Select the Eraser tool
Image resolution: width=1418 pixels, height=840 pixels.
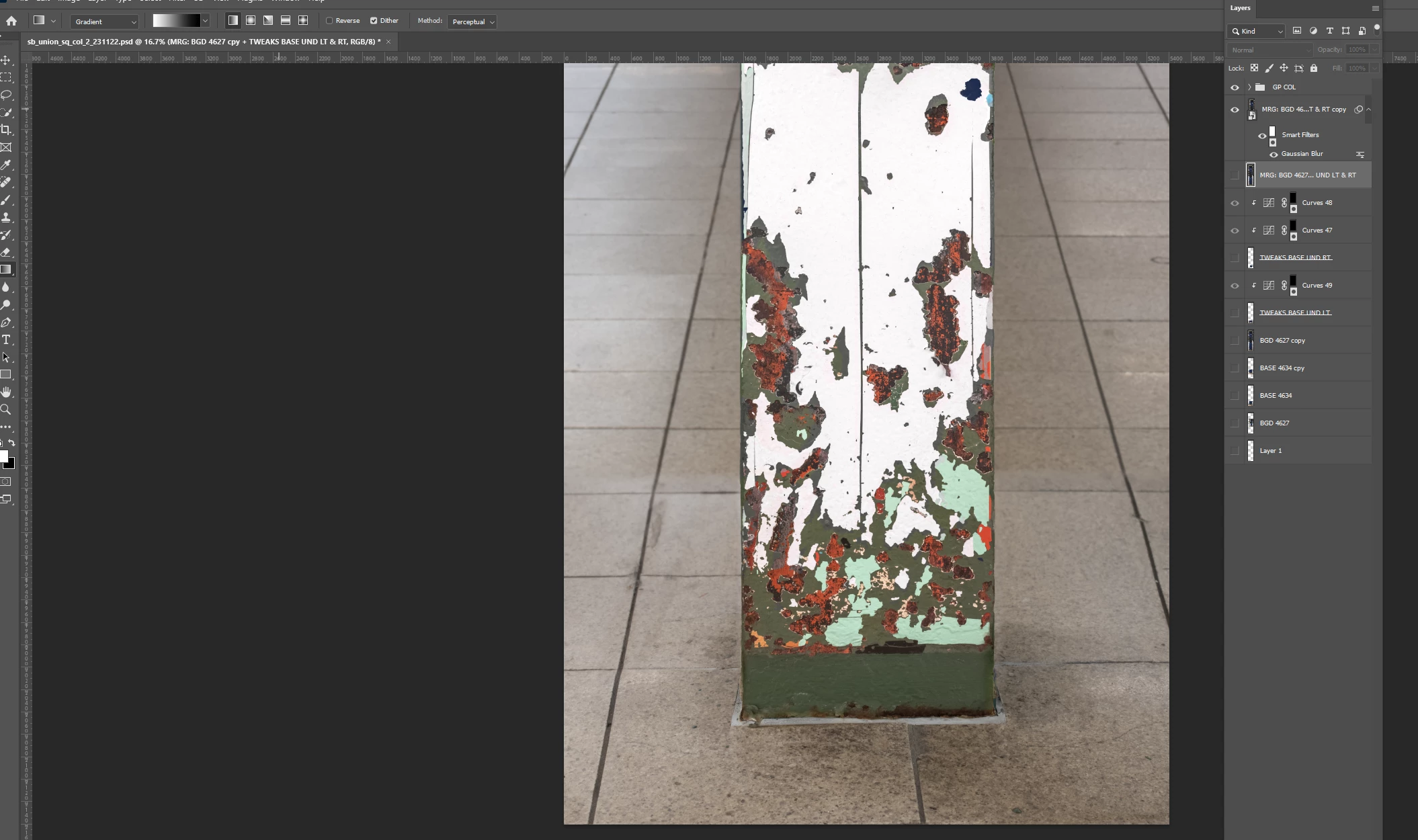tap(6, 252)
